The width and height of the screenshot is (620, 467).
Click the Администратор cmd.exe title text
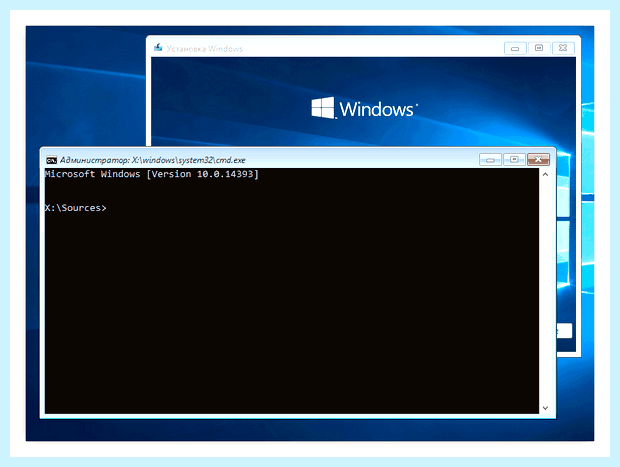pos(153,160)
